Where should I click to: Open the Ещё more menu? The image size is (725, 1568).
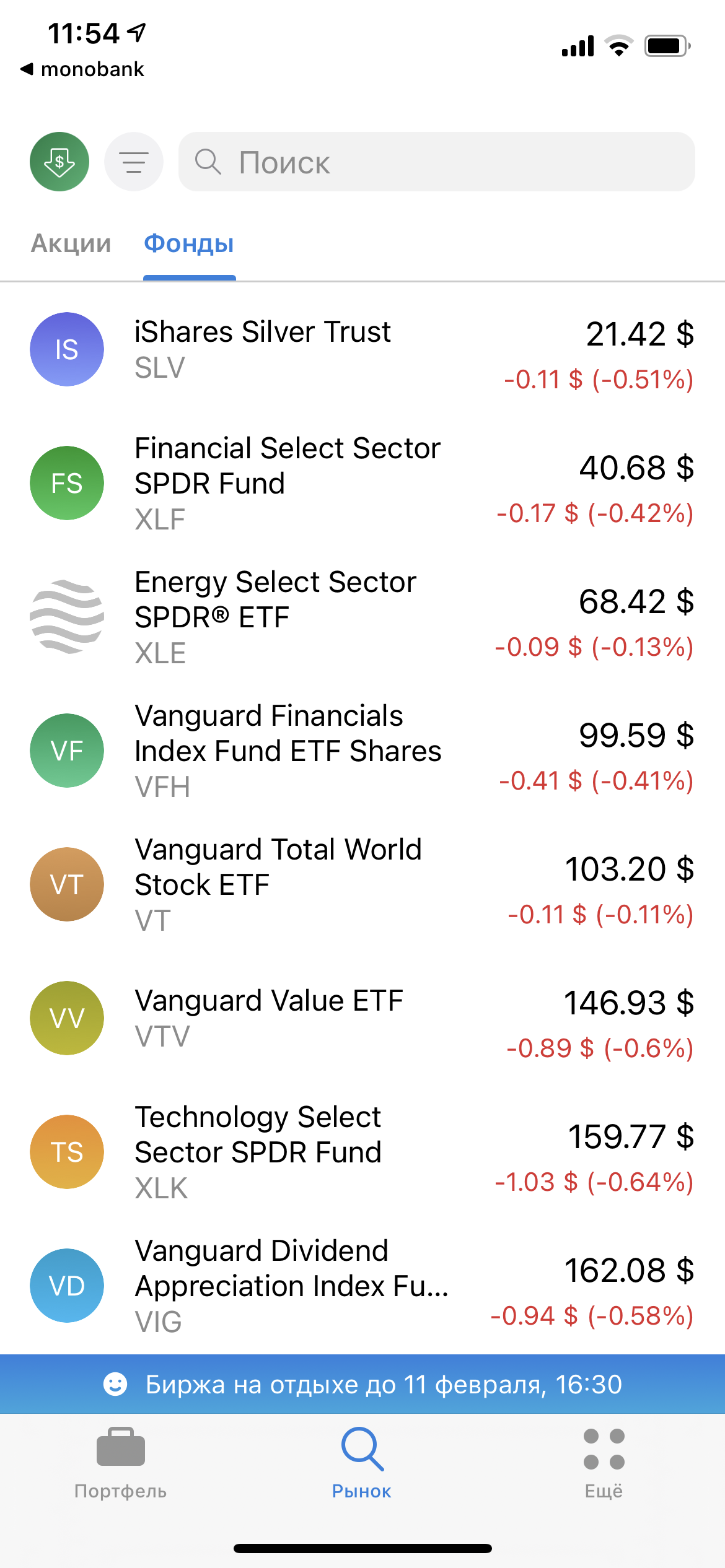(604, 1463)
